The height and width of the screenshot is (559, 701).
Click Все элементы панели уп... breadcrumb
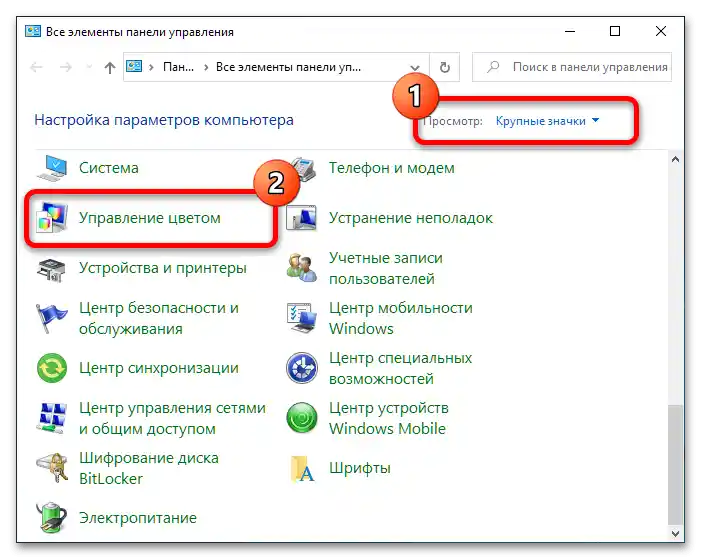coord(288,67)
